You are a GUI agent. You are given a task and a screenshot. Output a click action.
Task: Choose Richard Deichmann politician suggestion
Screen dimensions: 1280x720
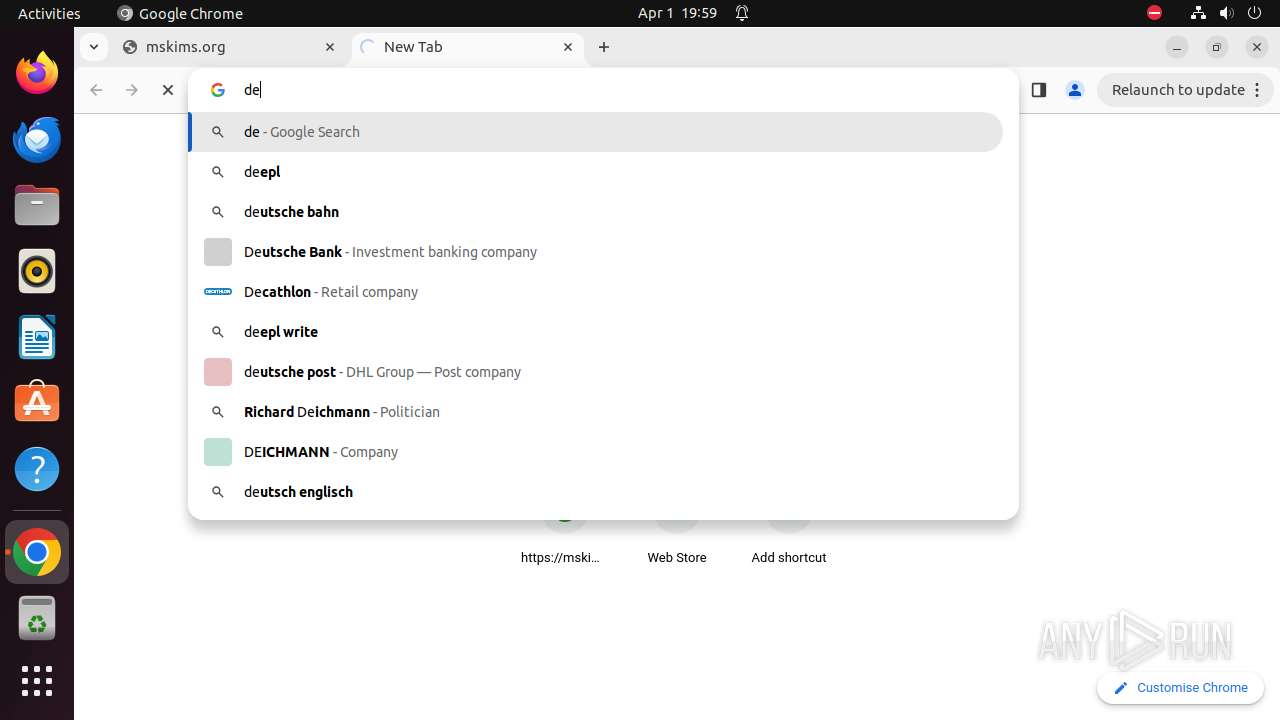pyautogui.click(x=596, y=412)
